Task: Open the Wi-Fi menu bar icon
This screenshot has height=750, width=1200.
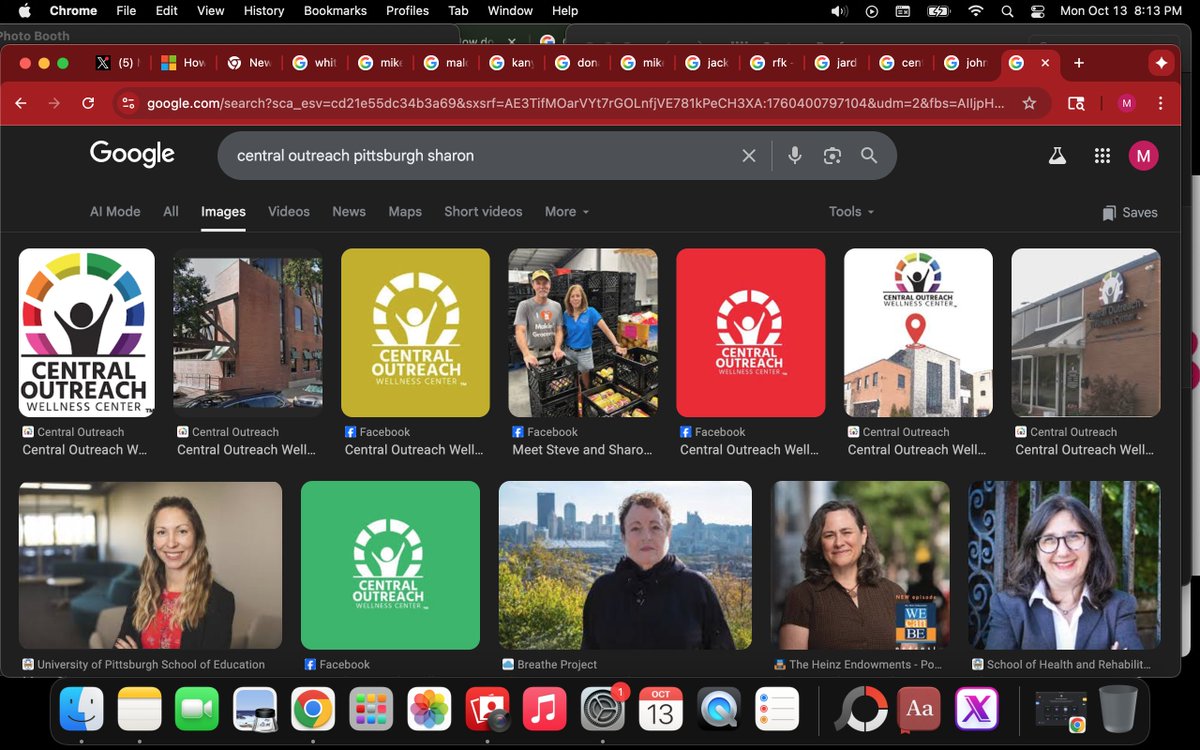Action: pyautogui.click(x=976, y=11)
